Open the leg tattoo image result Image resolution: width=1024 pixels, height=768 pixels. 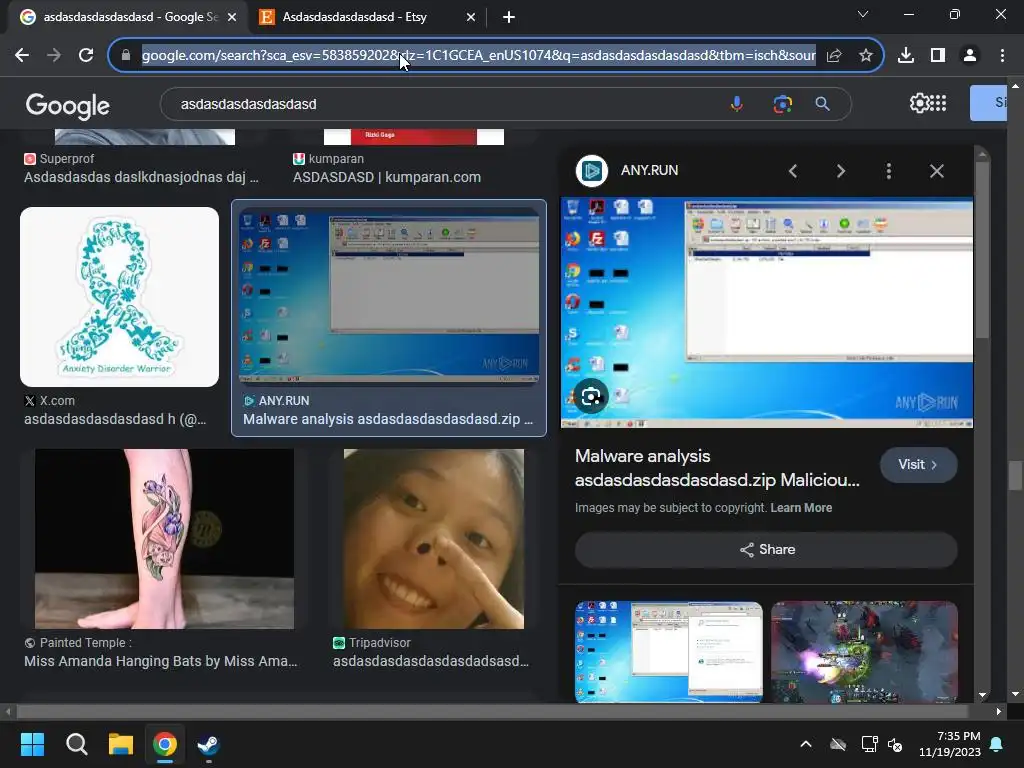[x=165, y=539]
